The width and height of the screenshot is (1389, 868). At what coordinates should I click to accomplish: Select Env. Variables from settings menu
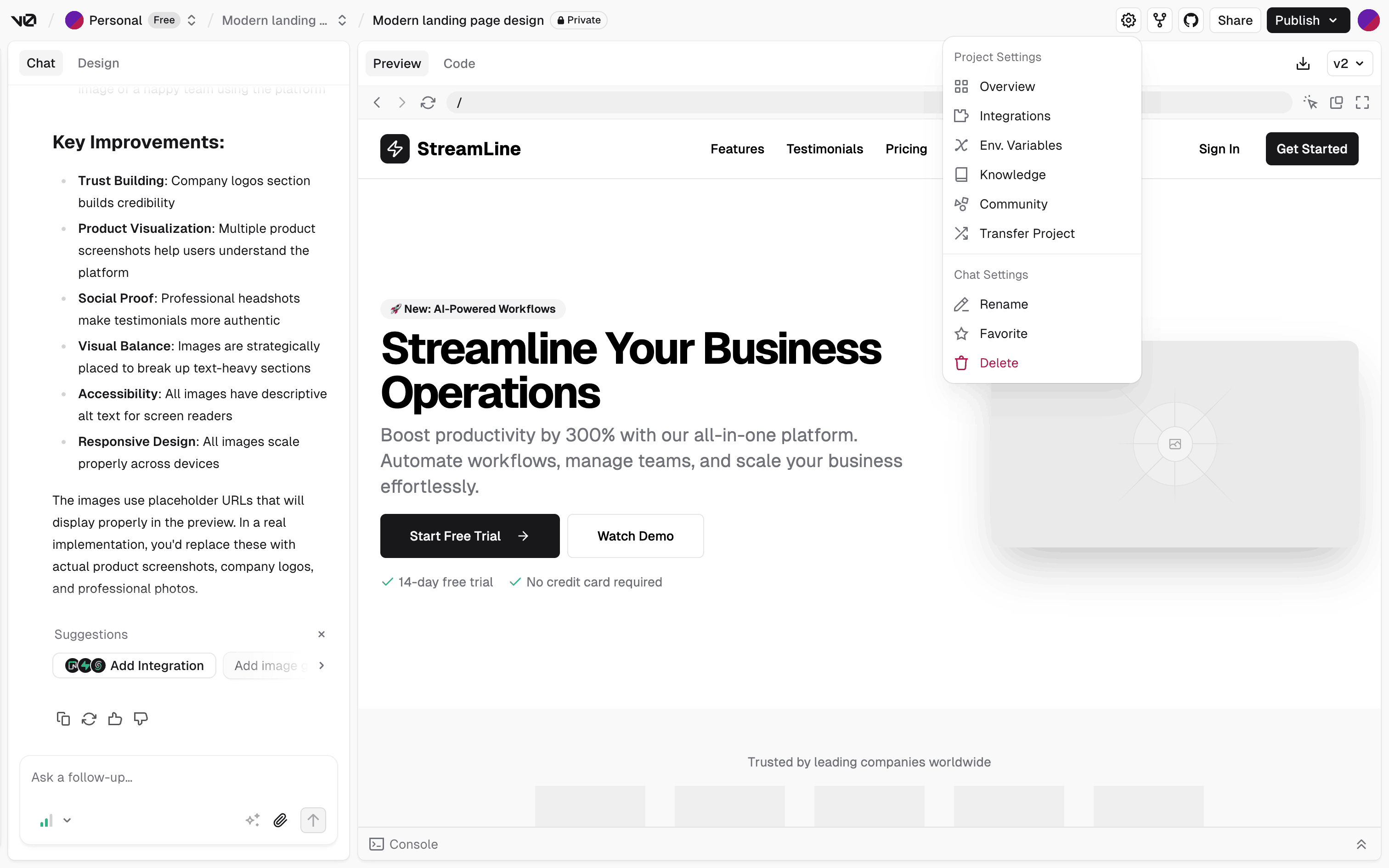pos(1020,145)
